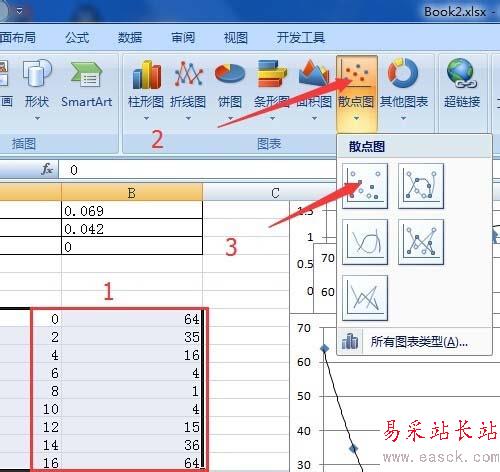500x472 pixels.
Task: Select column C header
Action: [x=275, y=192]
